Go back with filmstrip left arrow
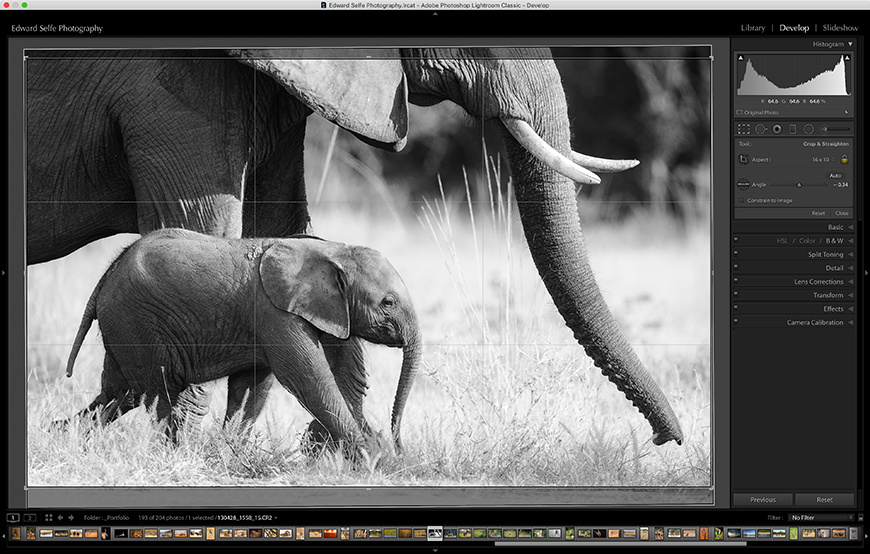The height and width of the screenshot is (554, 870). pyautogui.click(x=60, y=517)
